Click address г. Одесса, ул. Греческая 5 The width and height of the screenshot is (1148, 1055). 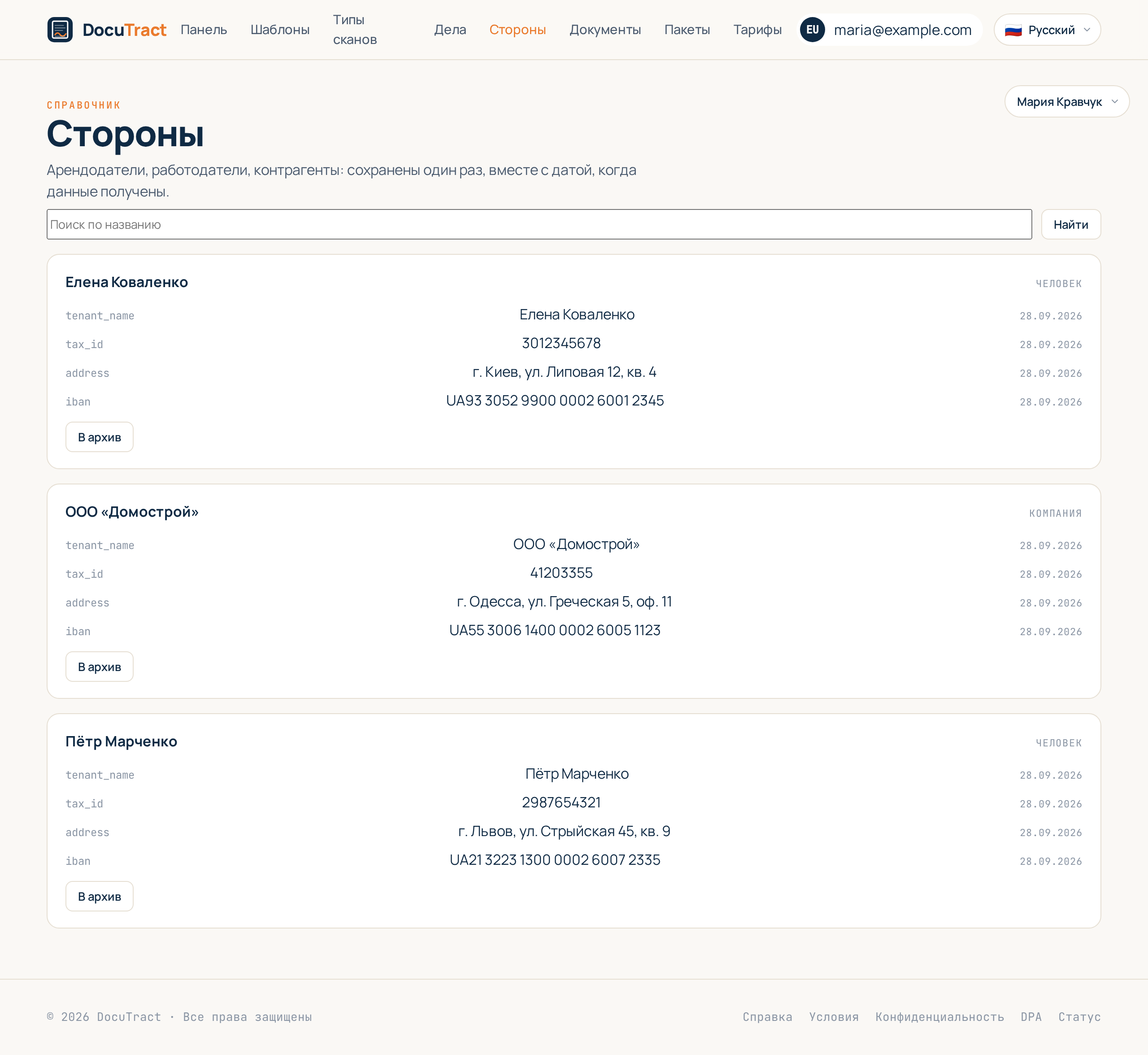point(564,601)
